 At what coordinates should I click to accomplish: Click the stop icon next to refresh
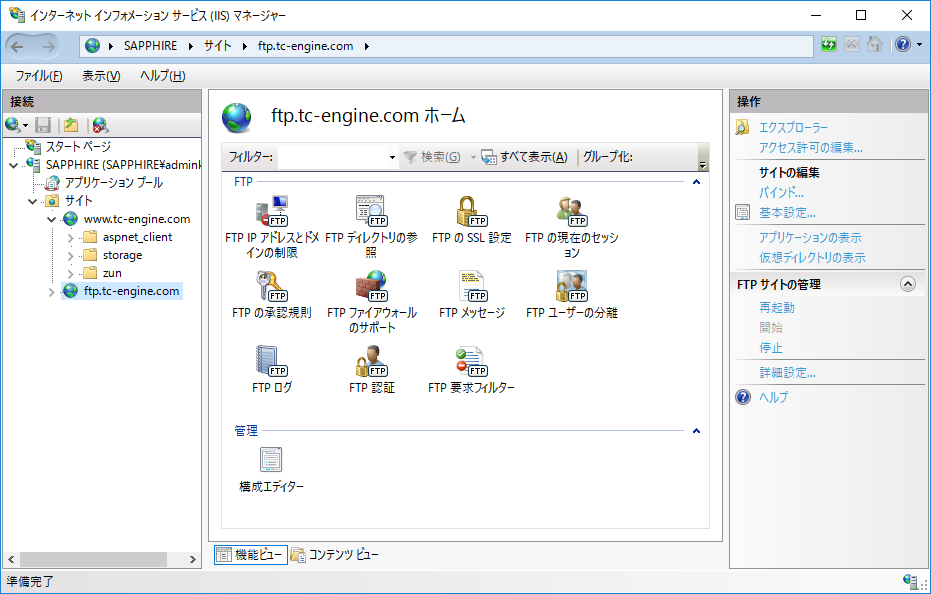[851, 45]
